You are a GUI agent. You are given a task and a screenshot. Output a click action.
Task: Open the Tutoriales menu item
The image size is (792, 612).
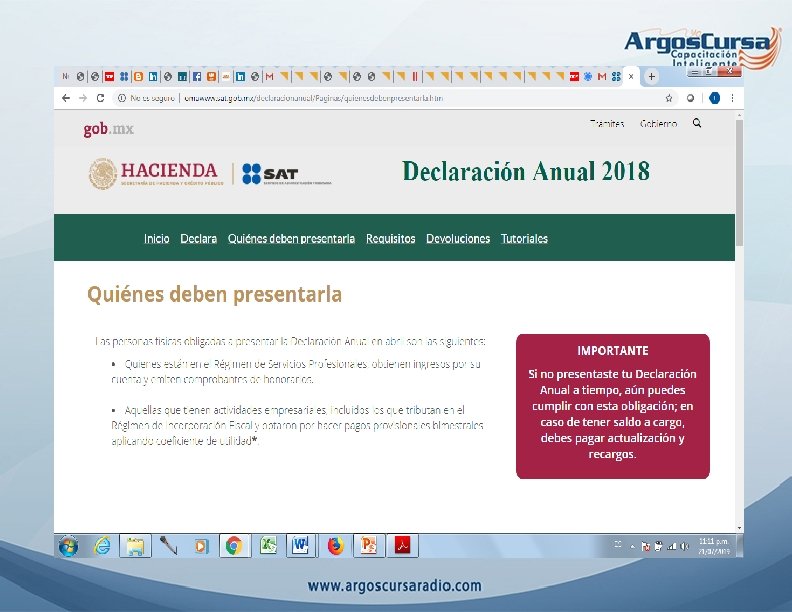[524, 238]
